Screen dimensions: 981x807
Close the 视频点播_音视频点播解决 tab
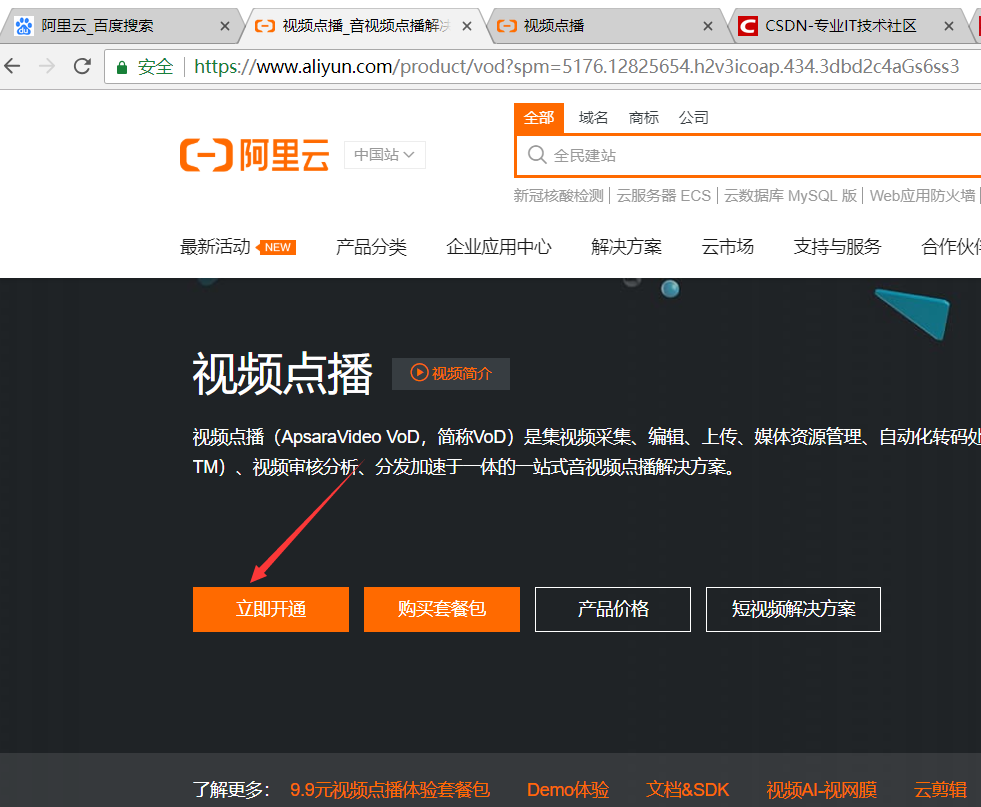coord(467,26)
